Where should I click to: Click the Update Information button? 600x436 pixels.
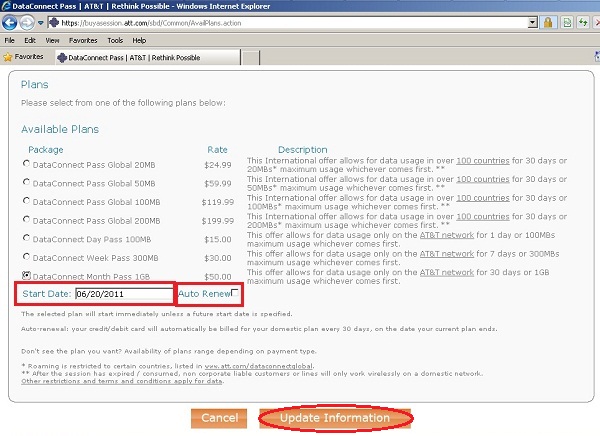coord(335,418)
